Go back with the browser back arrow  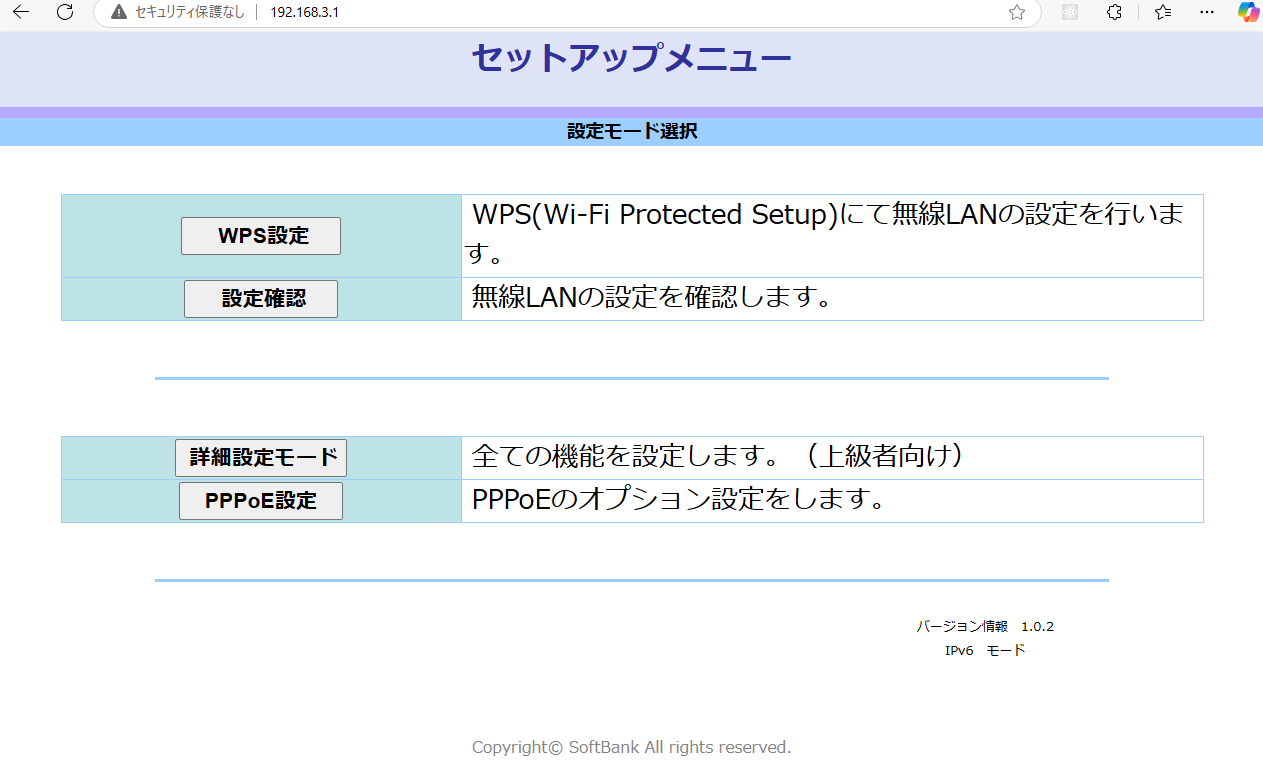click(21, 12)
